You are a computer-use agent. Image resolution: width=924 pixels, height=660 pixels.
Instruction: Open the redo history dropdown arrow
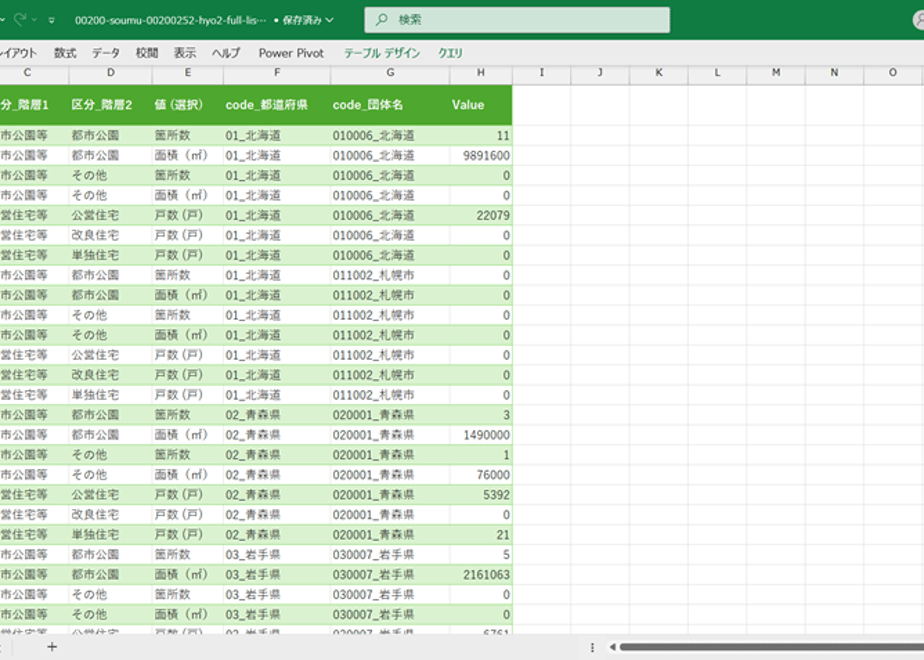point(34,20)
